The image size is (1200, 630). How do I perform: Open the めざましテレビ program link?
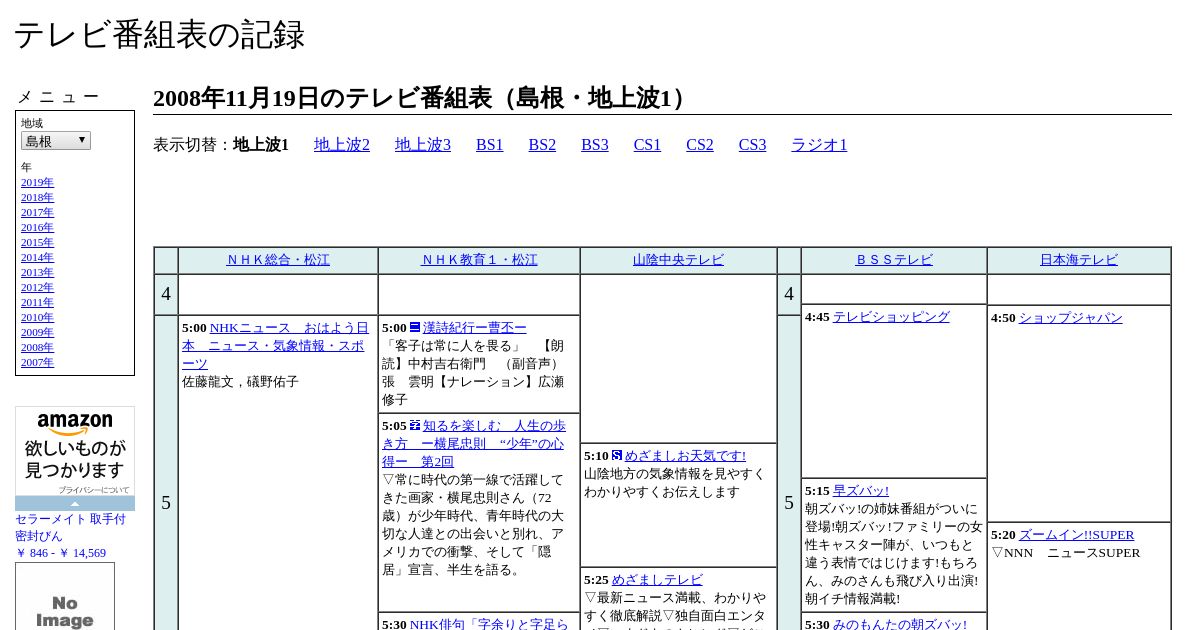coord(657,580)
